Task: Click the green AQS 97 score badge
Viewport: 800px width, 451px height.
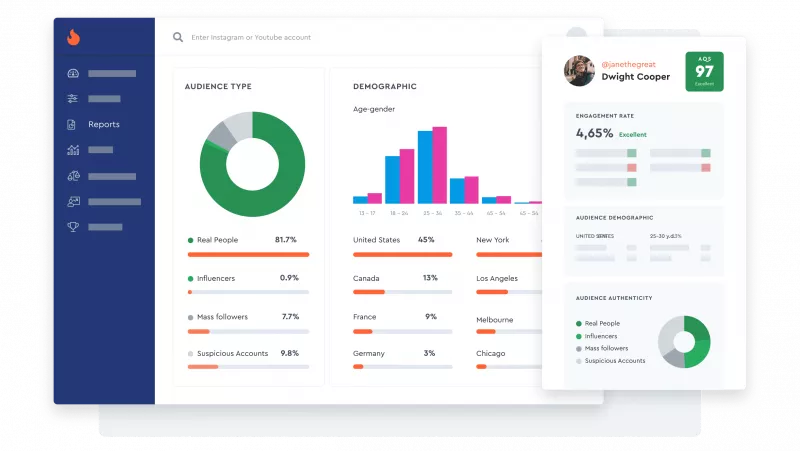Action: [704, 71]
